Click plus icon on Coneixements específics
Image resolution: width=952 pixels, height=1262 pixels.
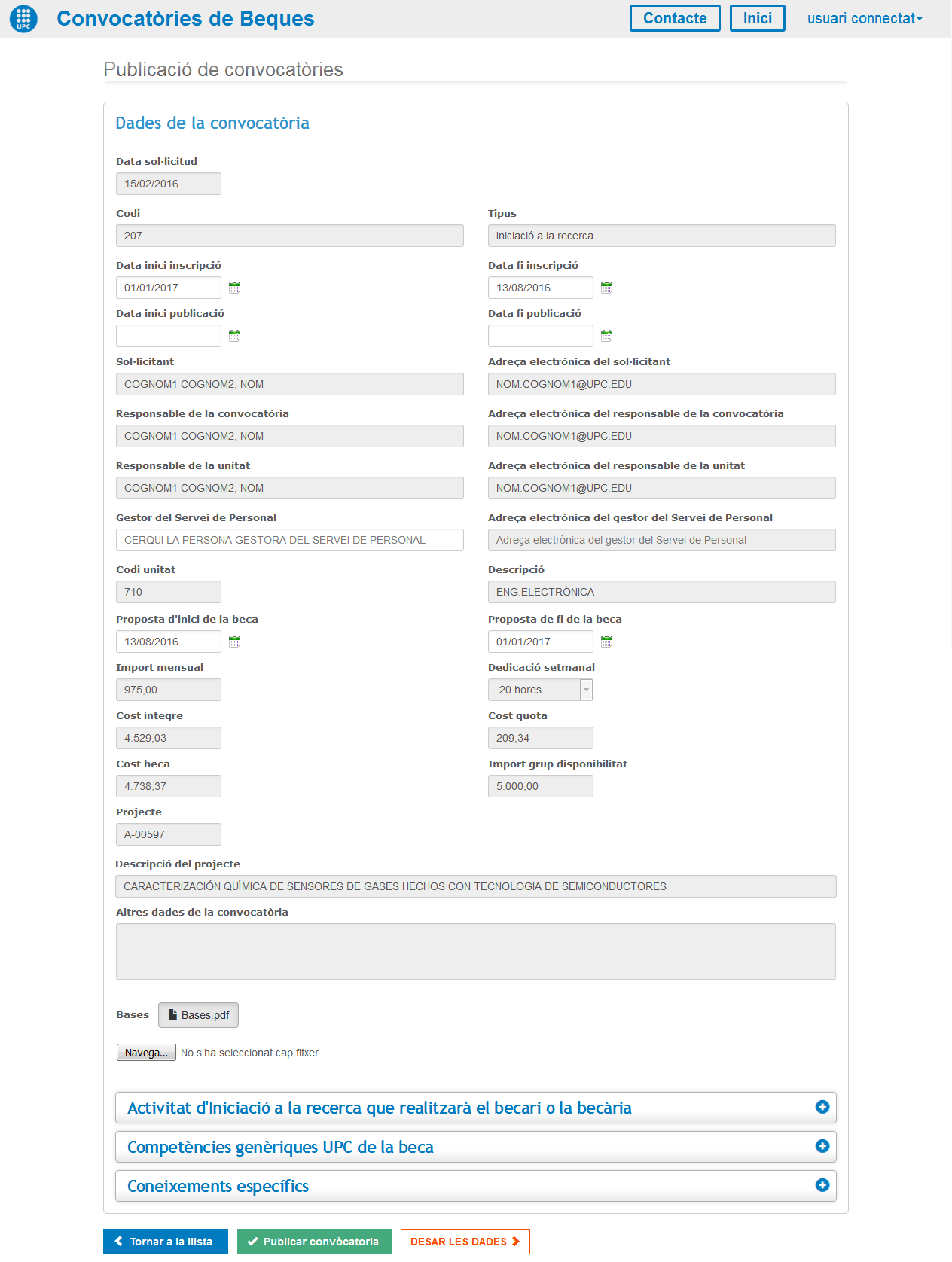(822, 1185)
